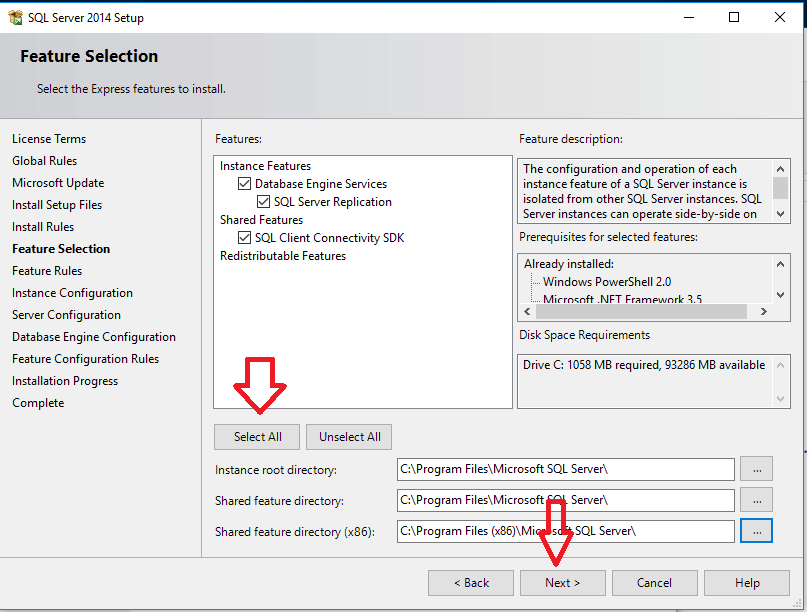Screen dimensions: 807x612
Task: Click the feature description scrollbar thumb
Action: click(x=780, y=188)
